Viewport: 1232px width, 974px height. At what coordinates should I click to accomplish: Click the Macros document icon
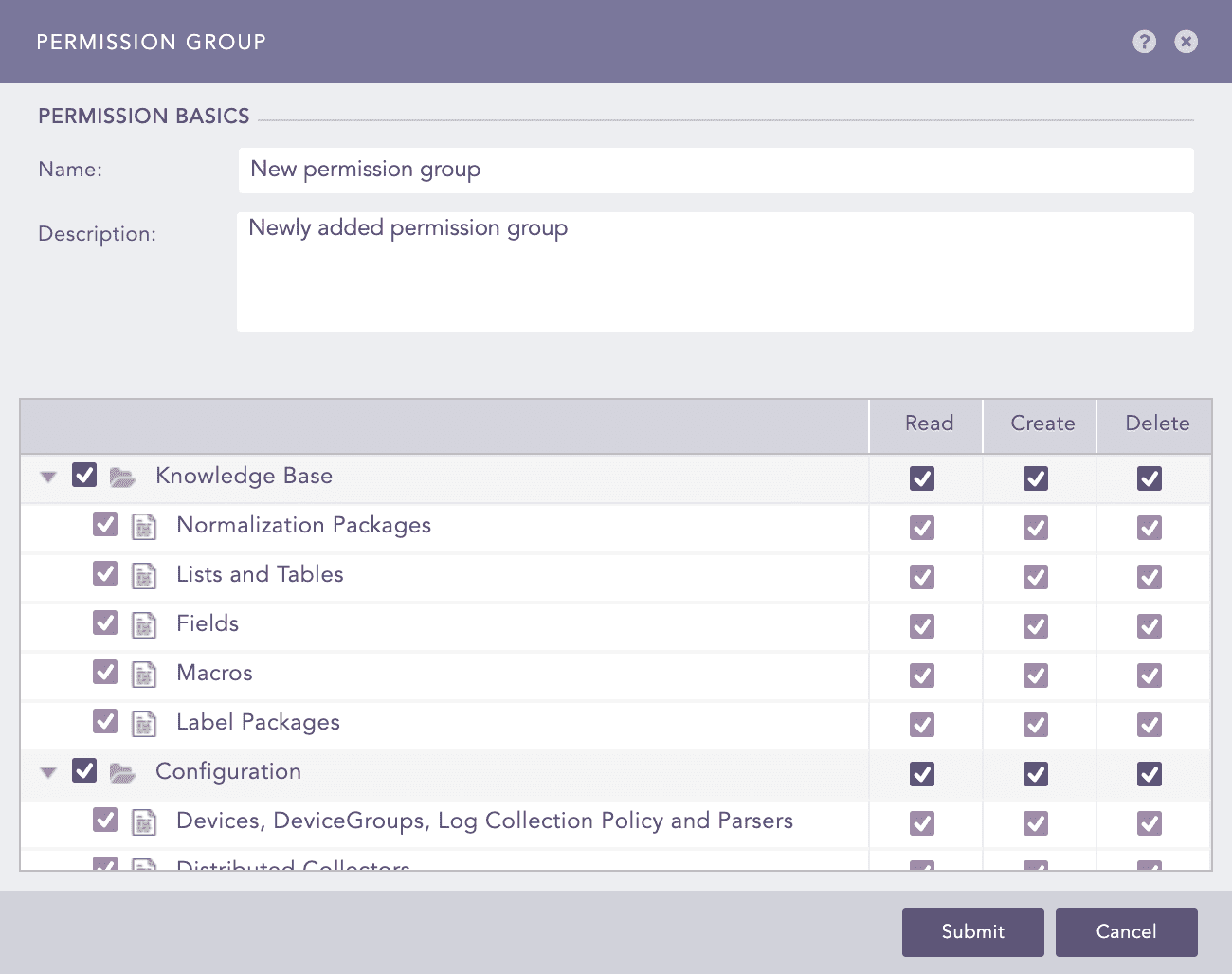coord(144,674)
